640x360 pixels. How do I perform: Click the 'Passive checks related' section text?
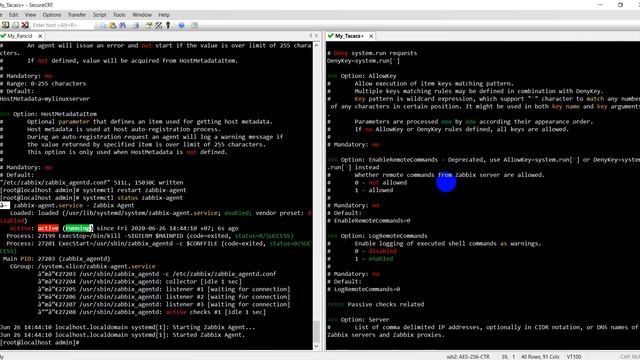click(x=386, y=304)
